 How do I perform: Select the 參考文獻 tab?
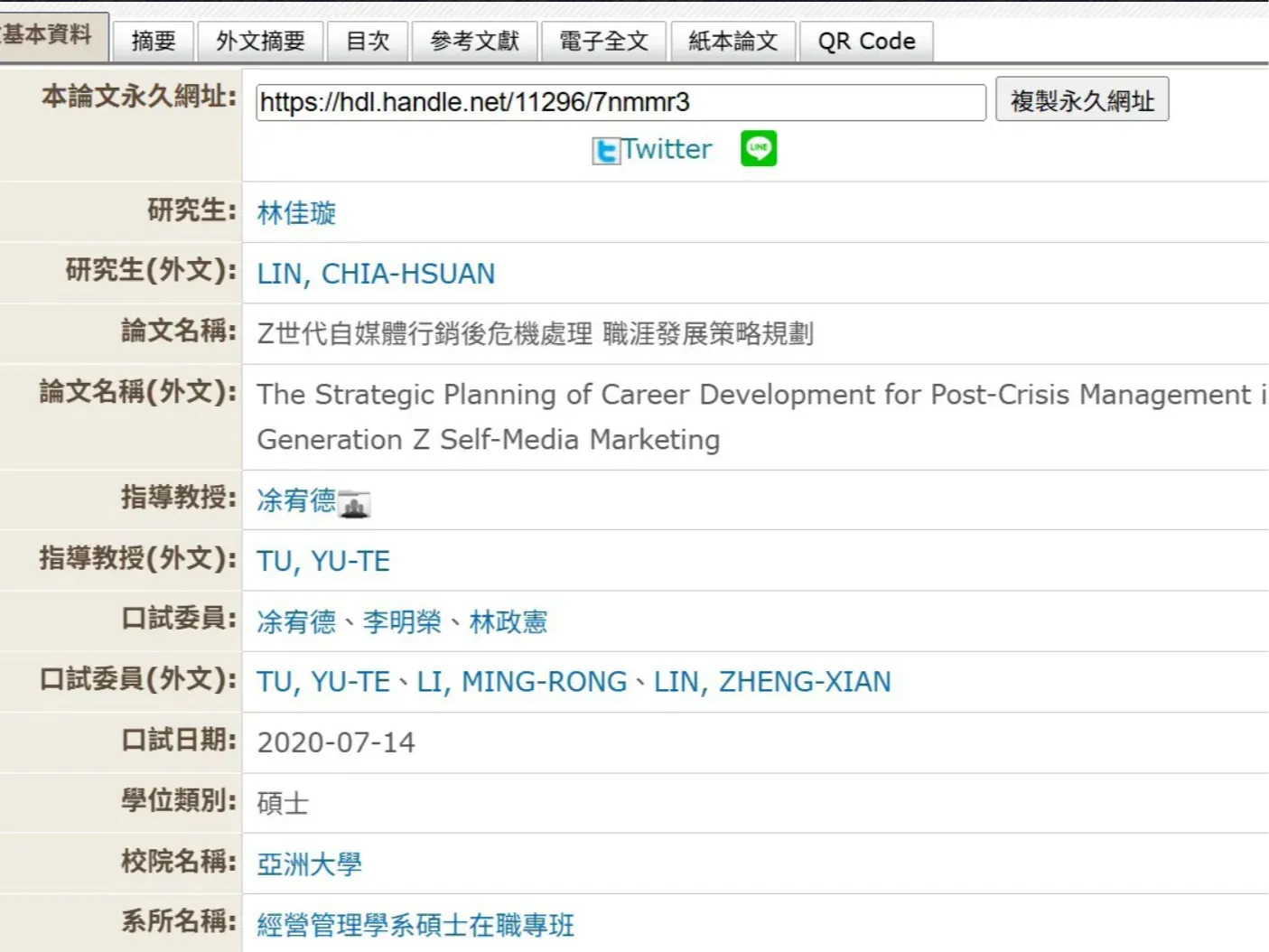click(x=474, y=42)
